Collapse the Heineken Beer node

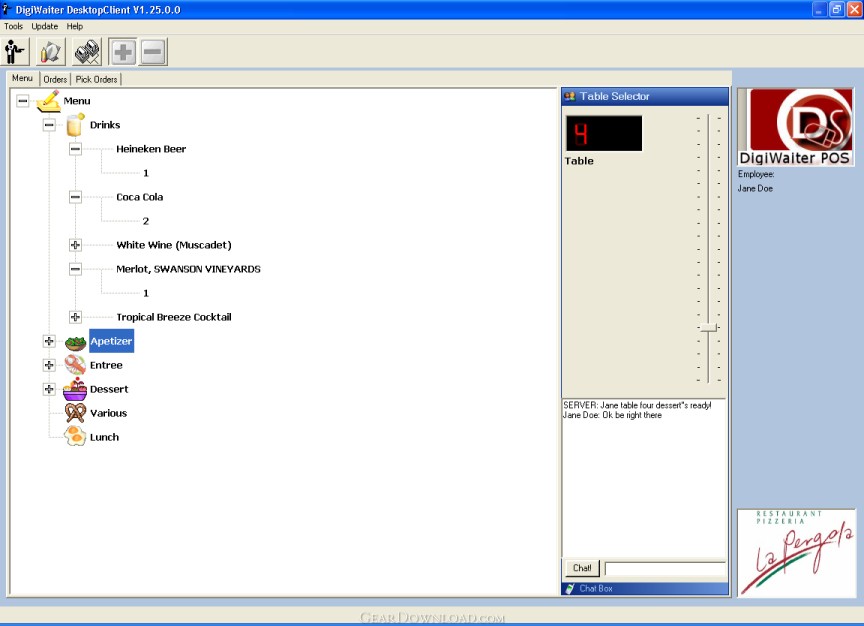[x=75, y=149]
